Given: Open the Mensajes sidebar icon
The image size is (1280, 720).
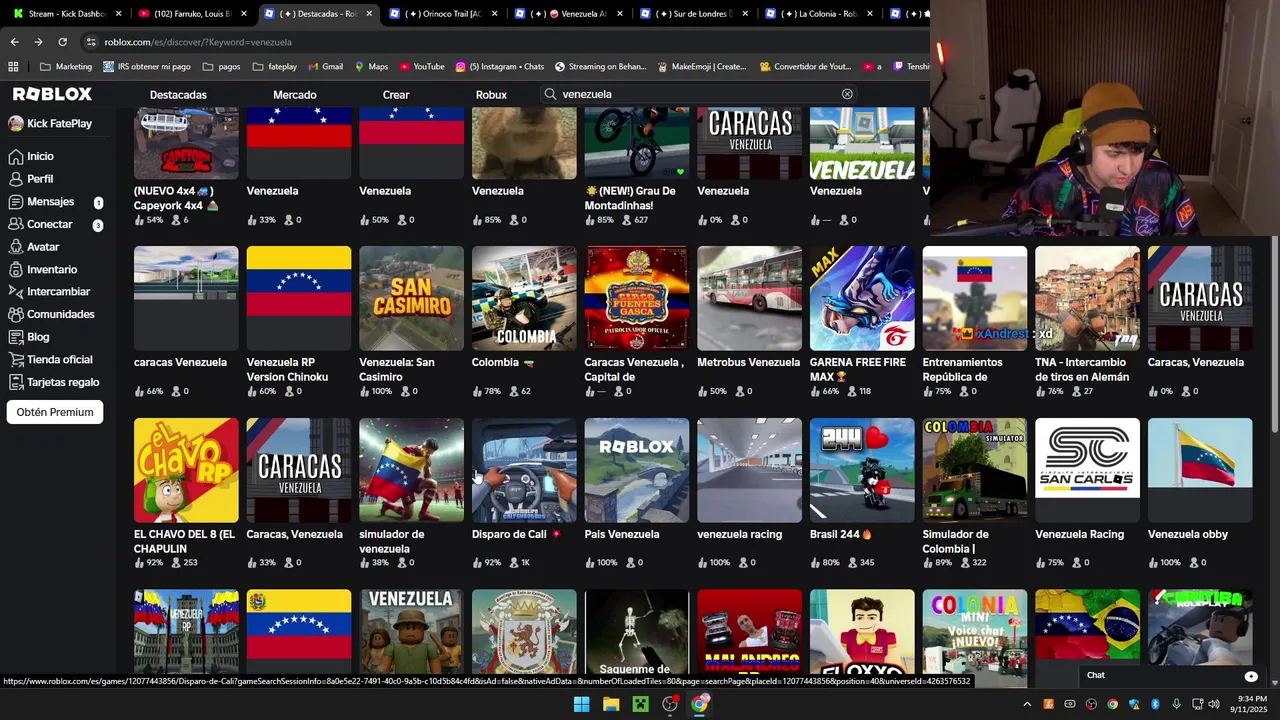Looking at the screenshot, I should click(x=16, y=202).
